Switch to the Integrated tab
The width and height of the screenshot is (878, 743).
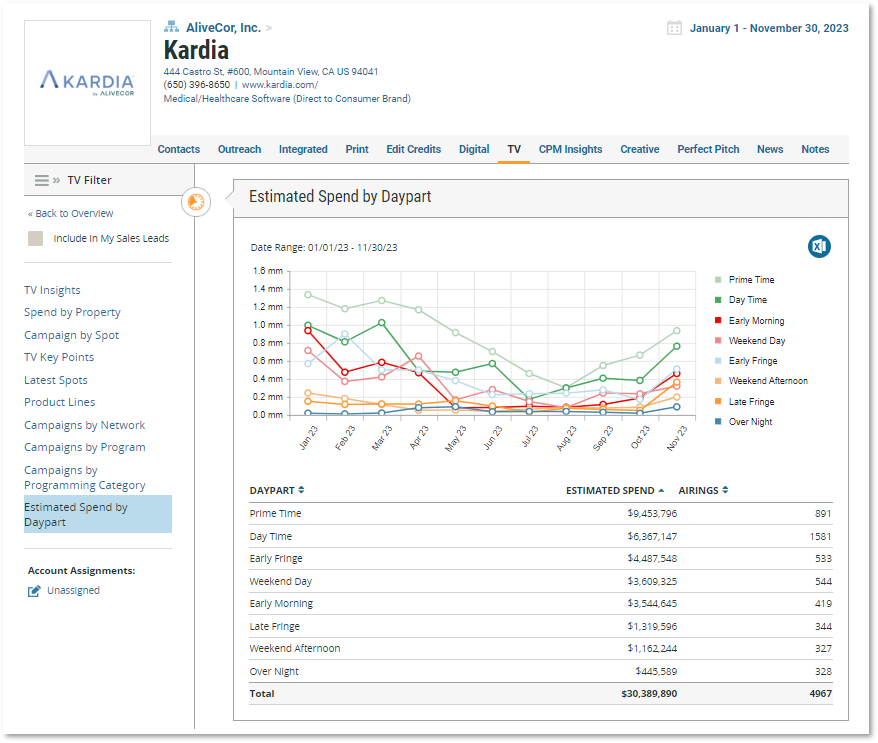pos(303,149)
